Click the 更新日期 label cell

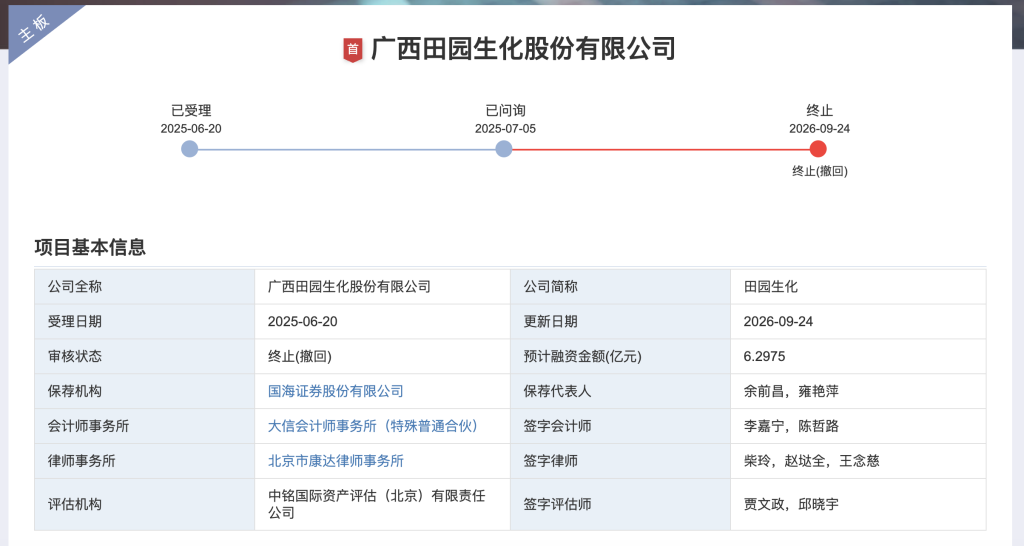coord(620,321)
